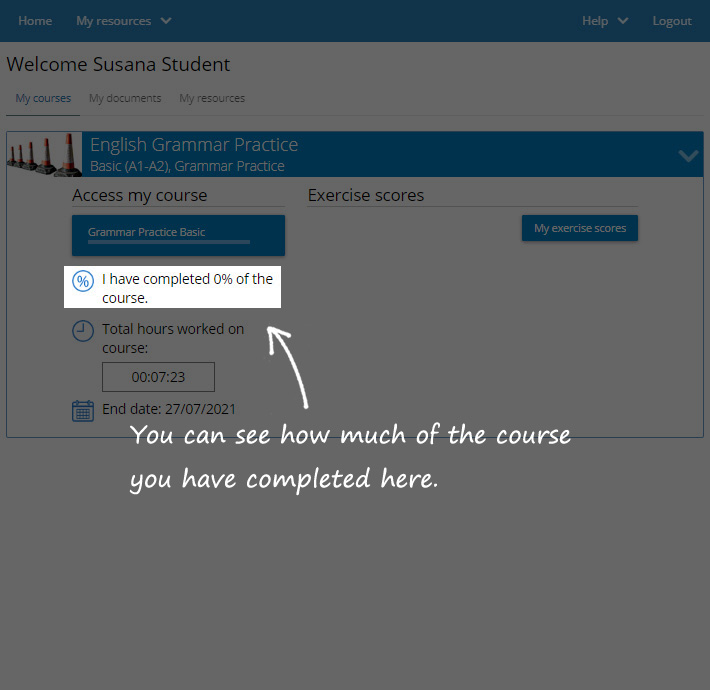710x690 pixels.
Task: Click the percent completion icon
Action: [x=83, y=281]
